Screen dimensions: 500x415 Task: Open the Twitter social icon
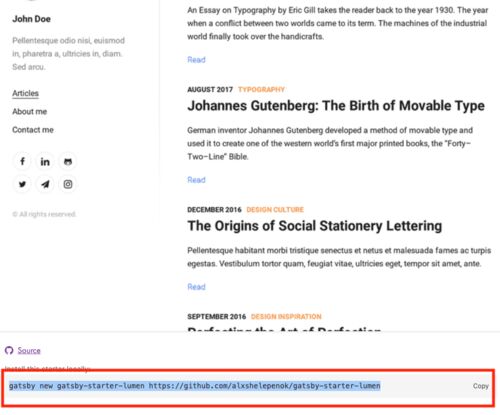22,184
